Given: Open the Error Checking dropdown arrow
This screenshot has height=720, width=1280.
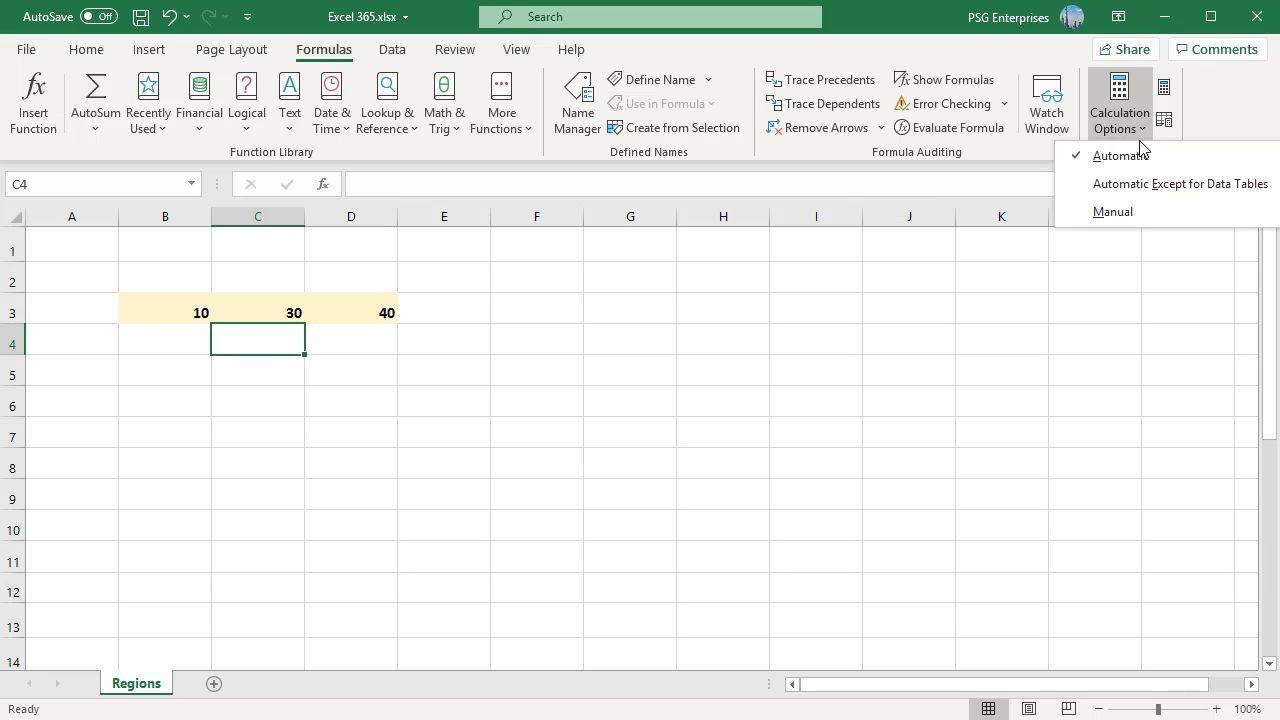Looking at the screenshot, I should (1004, 104).
